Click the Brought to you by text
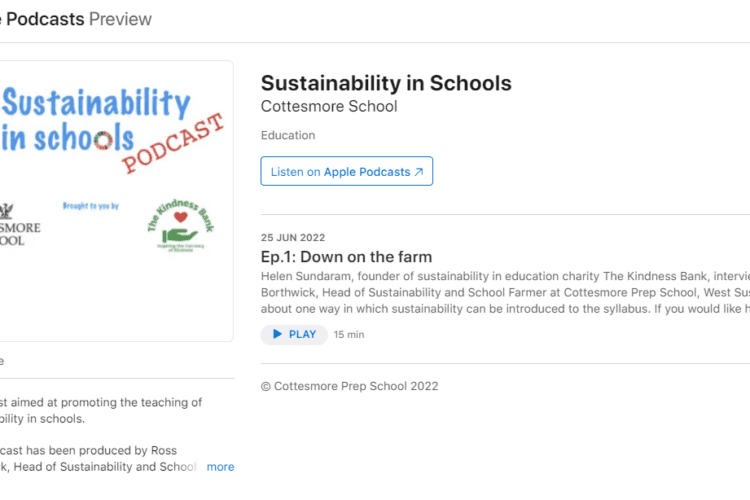 (x=91, y=206)
